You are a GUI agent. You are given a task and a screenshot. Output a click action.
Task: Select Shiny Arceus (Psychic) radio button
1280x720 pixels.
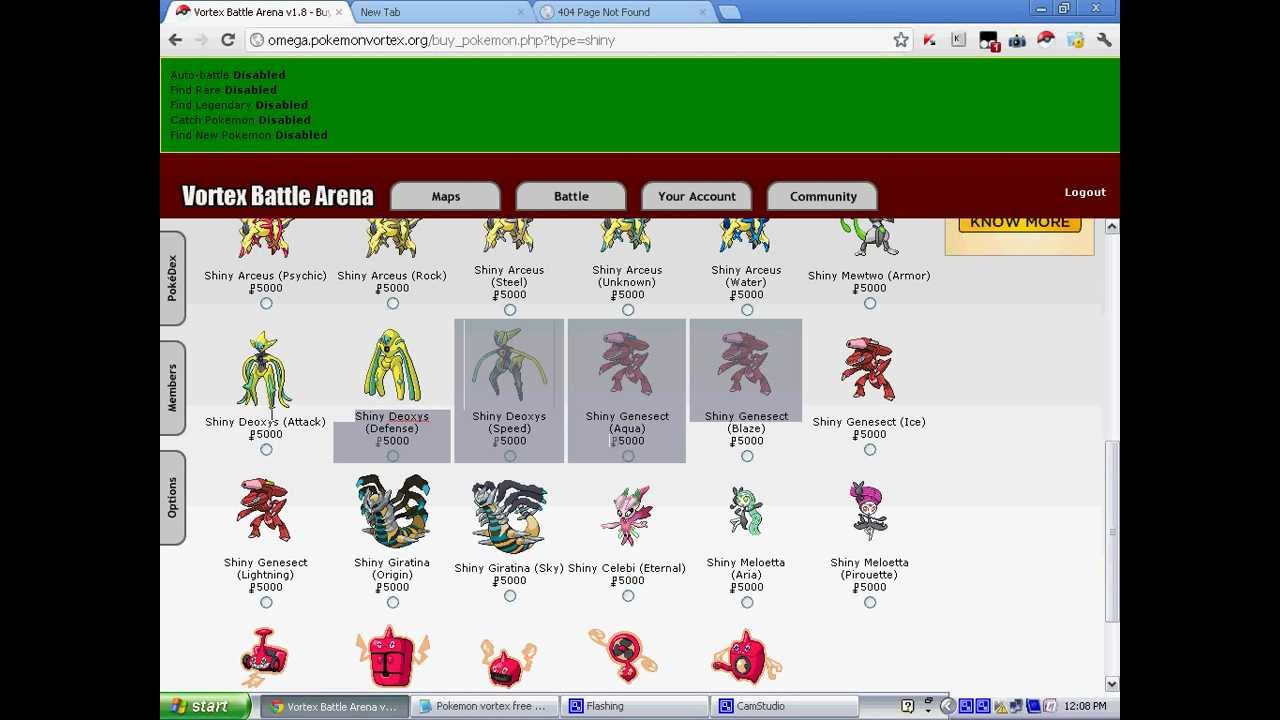click(x=266, y=303)
